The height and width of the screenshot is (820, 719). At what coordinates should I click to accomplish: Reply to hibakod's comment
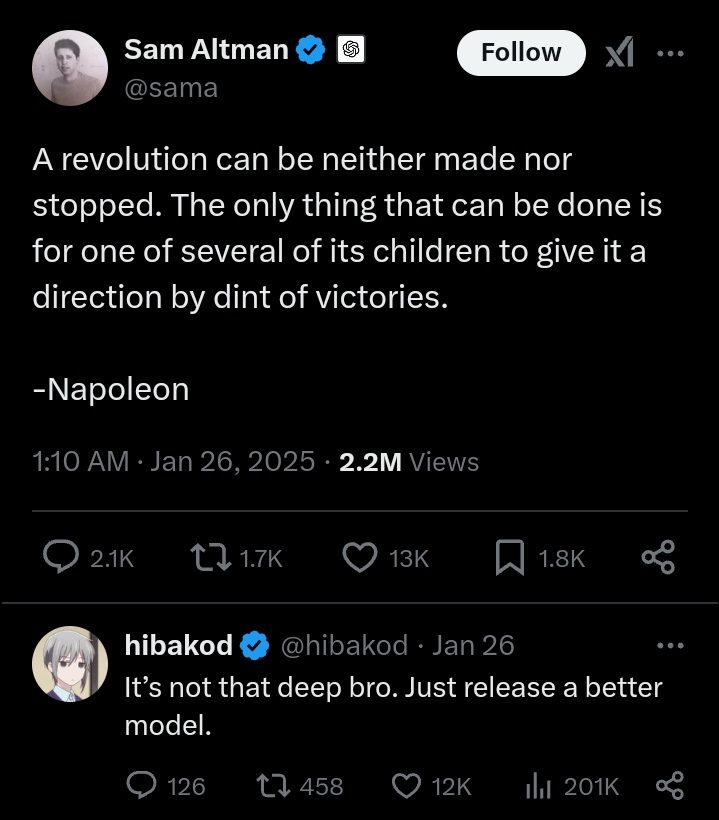141,787
